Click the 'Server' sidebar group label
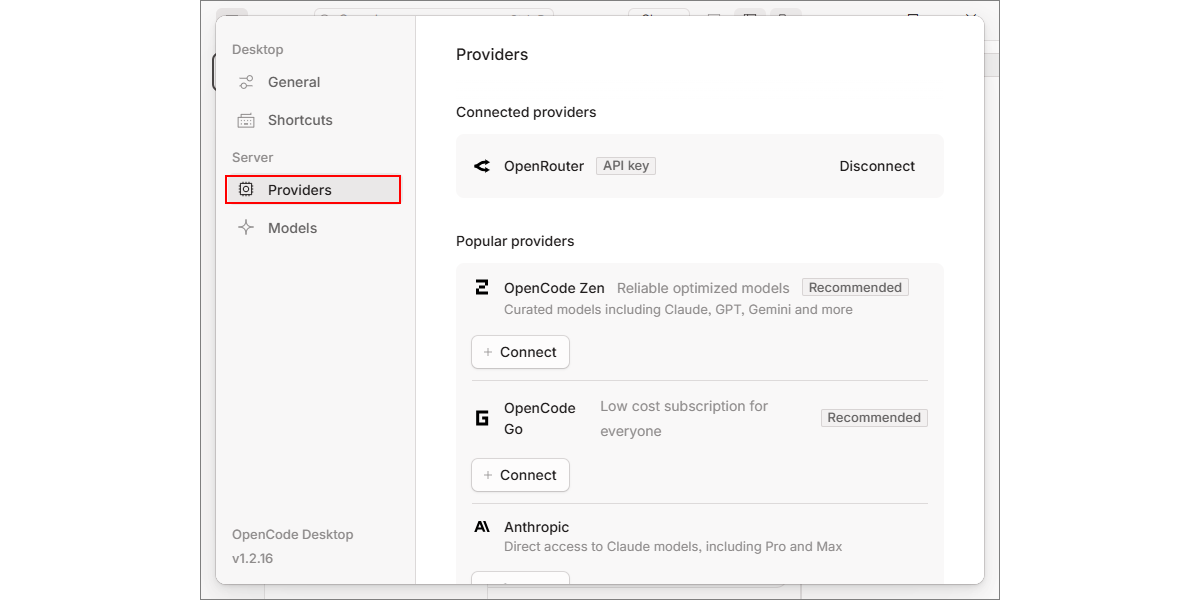The width and height of the screenshot is (1200, 600). 252,158
